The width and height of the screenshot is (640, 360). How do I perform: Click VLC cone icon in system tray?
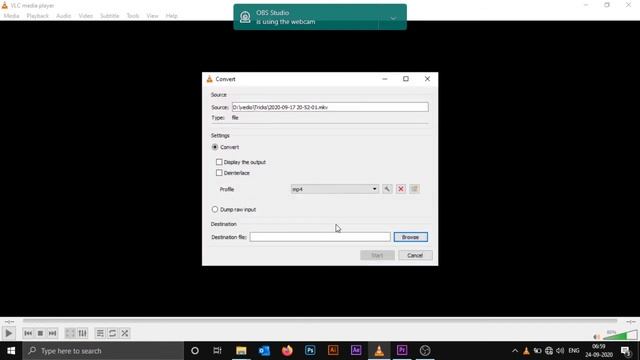pyautogui.click(x=526, y=351)
